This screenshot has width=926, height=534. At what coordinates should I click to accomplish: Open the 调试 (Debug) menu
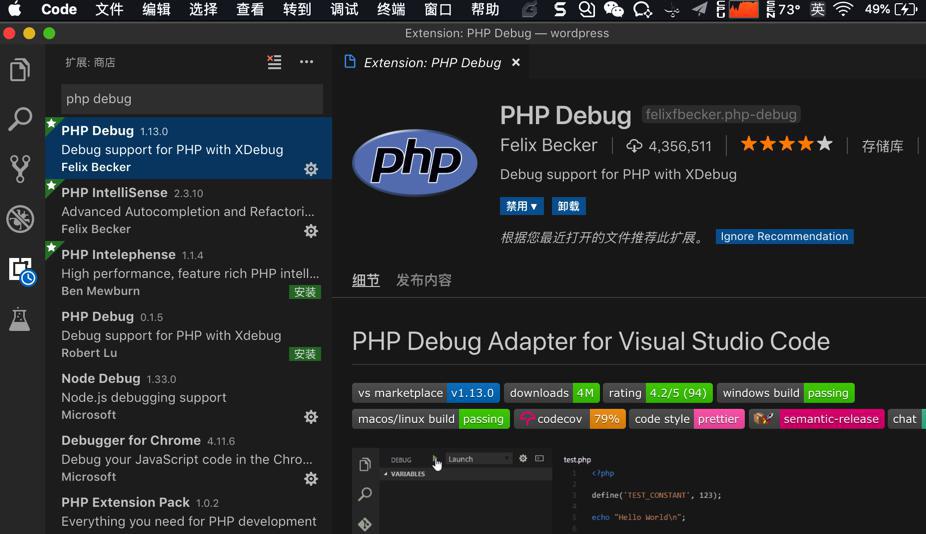[344, 9]
